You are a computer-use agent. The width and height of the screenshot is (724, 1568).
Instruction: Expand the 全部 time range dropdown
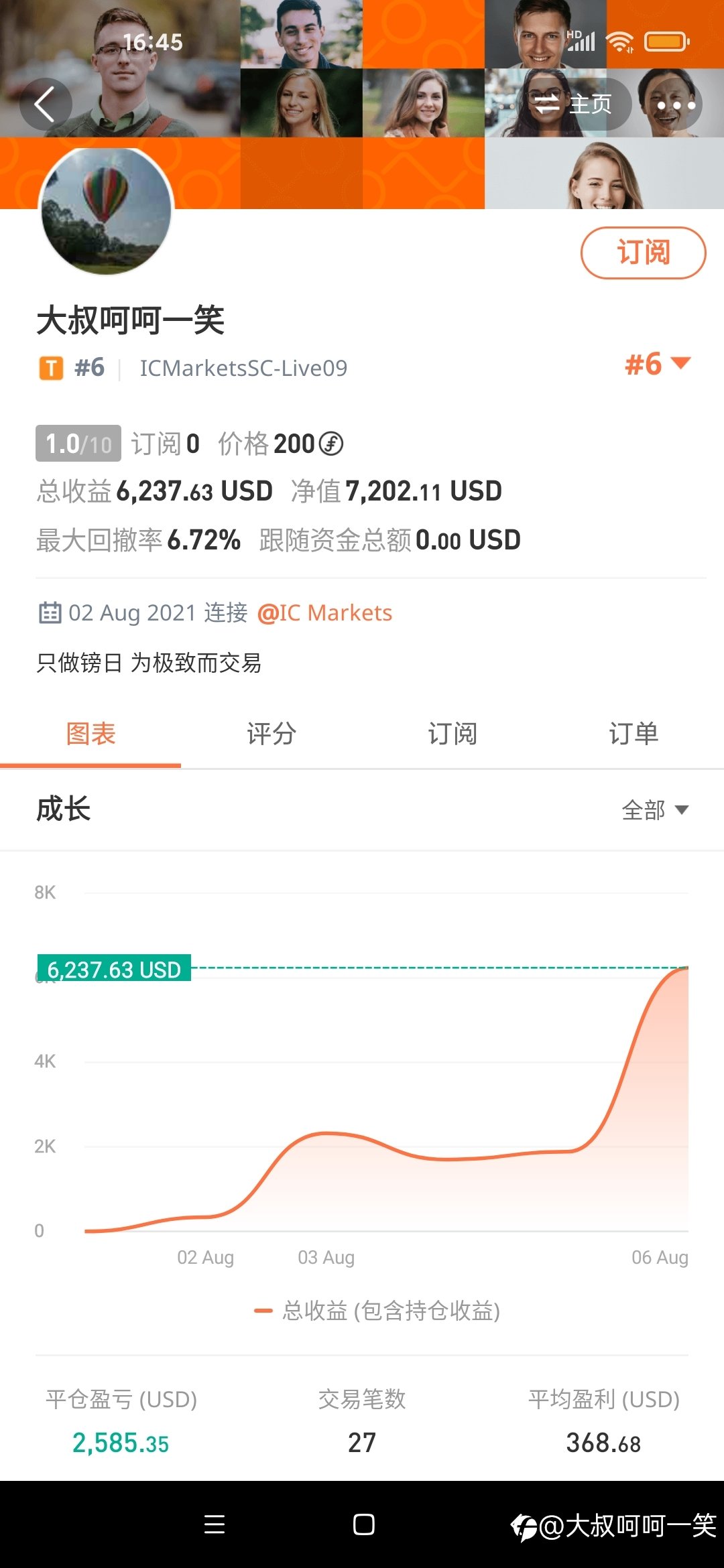655,810
